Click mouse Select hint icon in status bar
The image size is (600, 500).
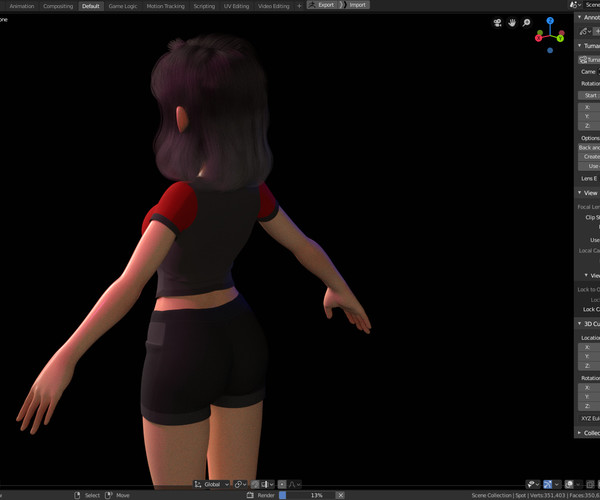77,495
